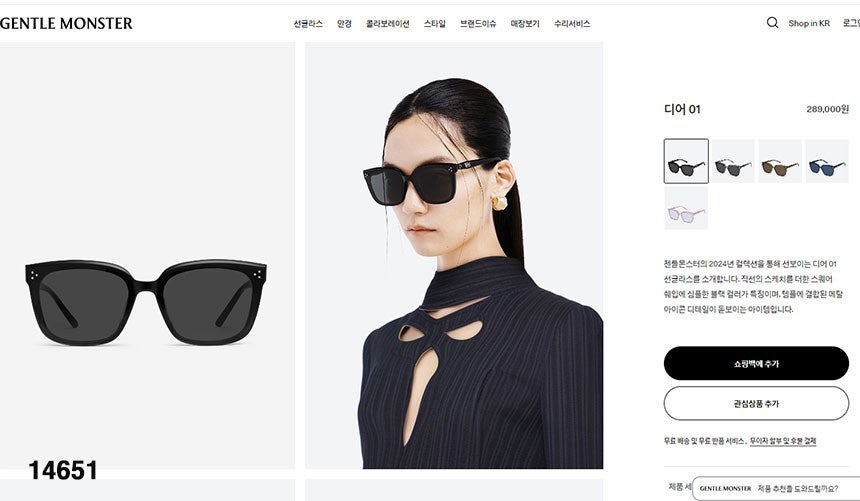Screen dimensions: 860x501
Task: Click 매장보기 store locator link
Action: tap(525, 24)
